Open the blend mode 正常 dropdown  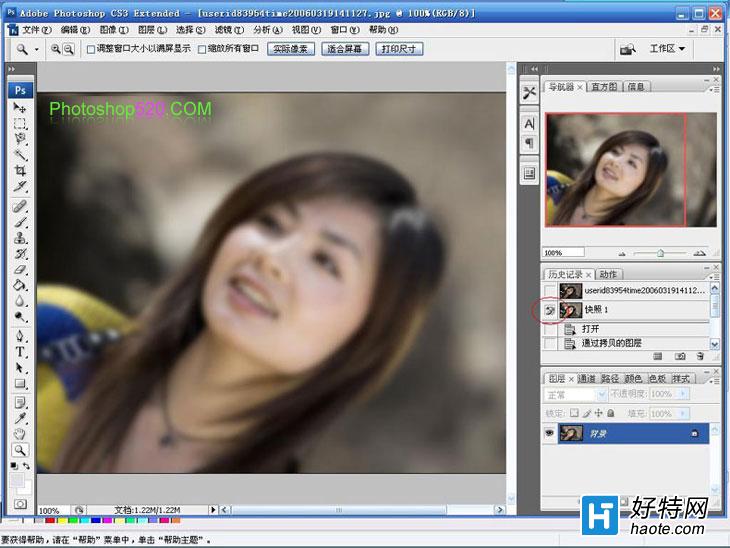(575, 395)
